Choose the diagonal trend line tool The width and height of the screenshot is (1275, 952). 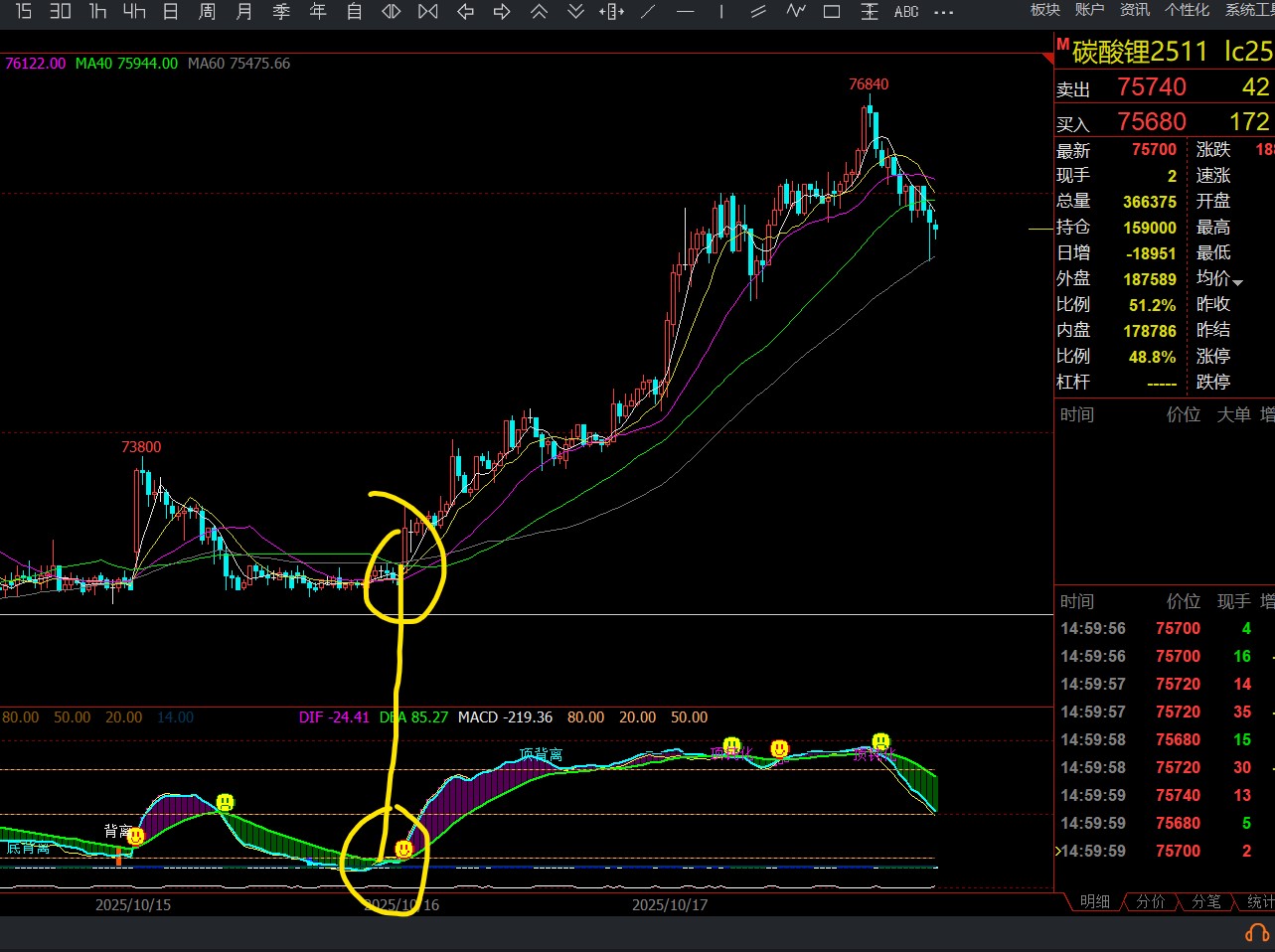click(x=648, y=12)
